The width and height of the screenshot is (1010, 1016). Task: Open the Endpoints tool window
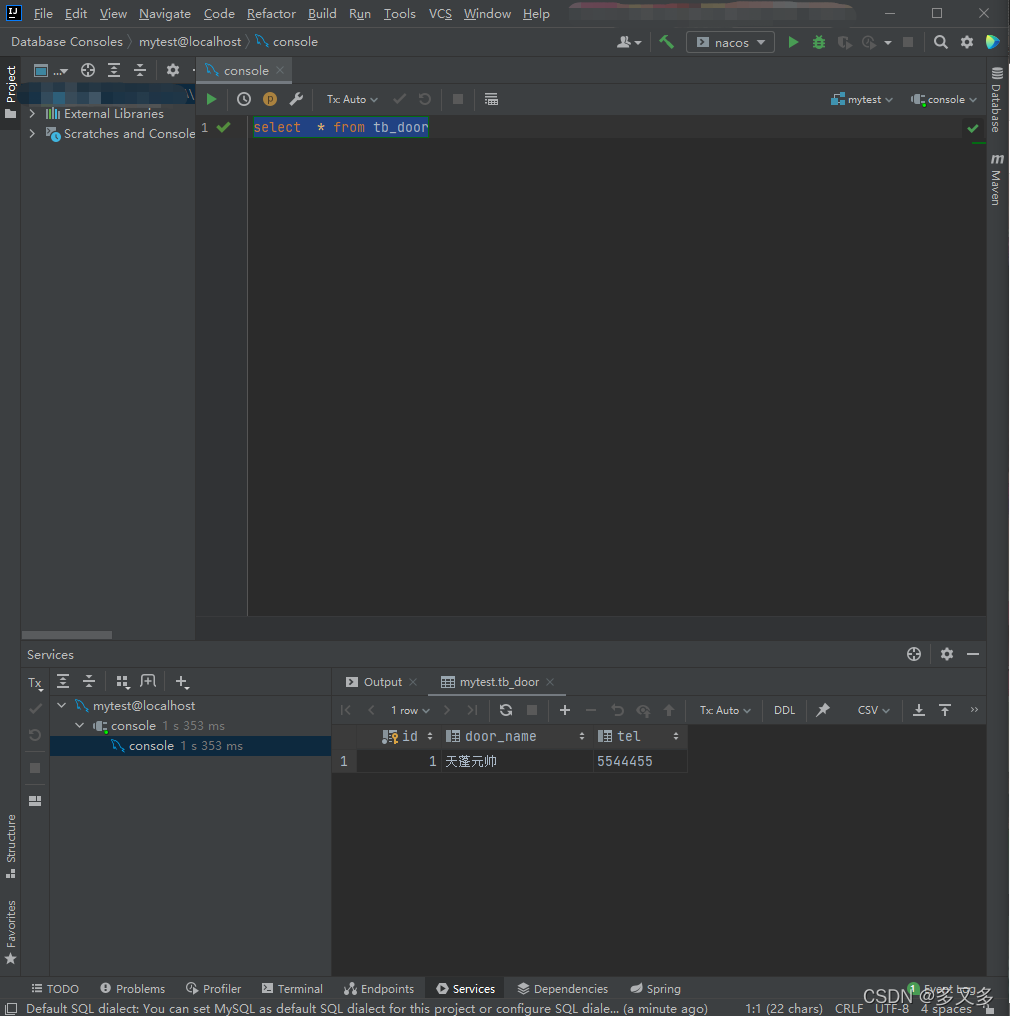pyautogui.click(x=379, y=988)
